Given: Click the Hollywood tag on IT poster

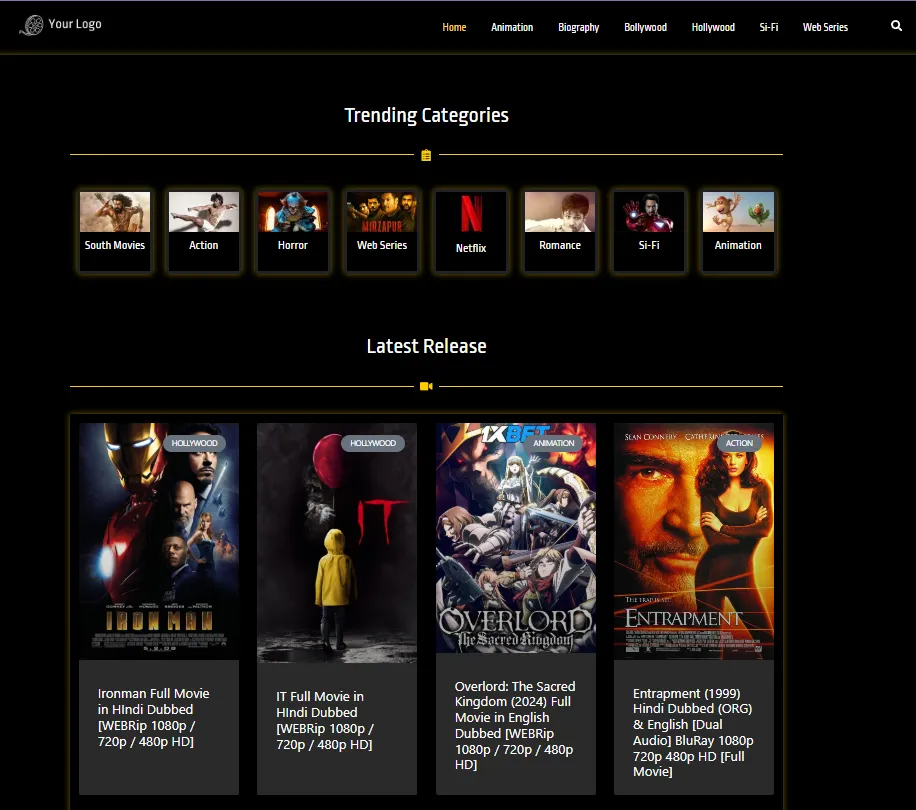Looking at the screenshot, I should coord(373,443).
